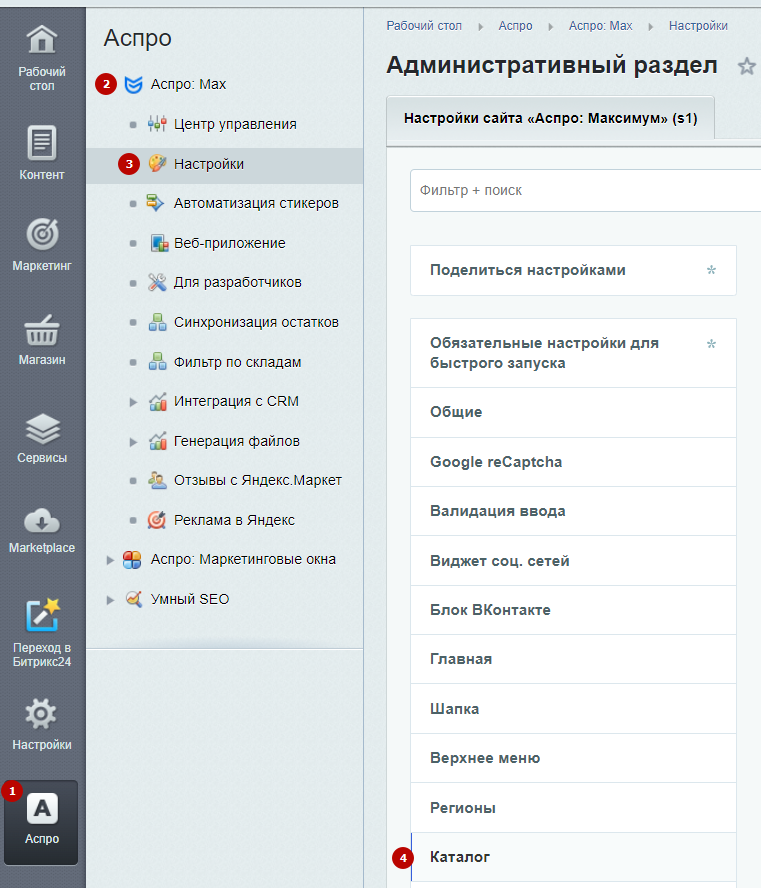Open Веб-приложение in the tree
The width and height of the screenshot is (761, 888).
click(x=229, y=243)
